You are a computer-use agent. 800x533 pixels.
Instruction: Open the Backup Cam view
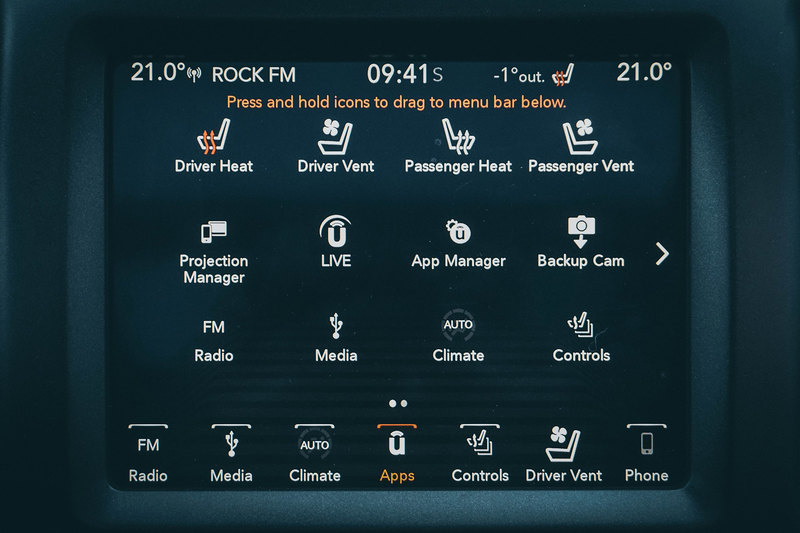tap(581, 242)
